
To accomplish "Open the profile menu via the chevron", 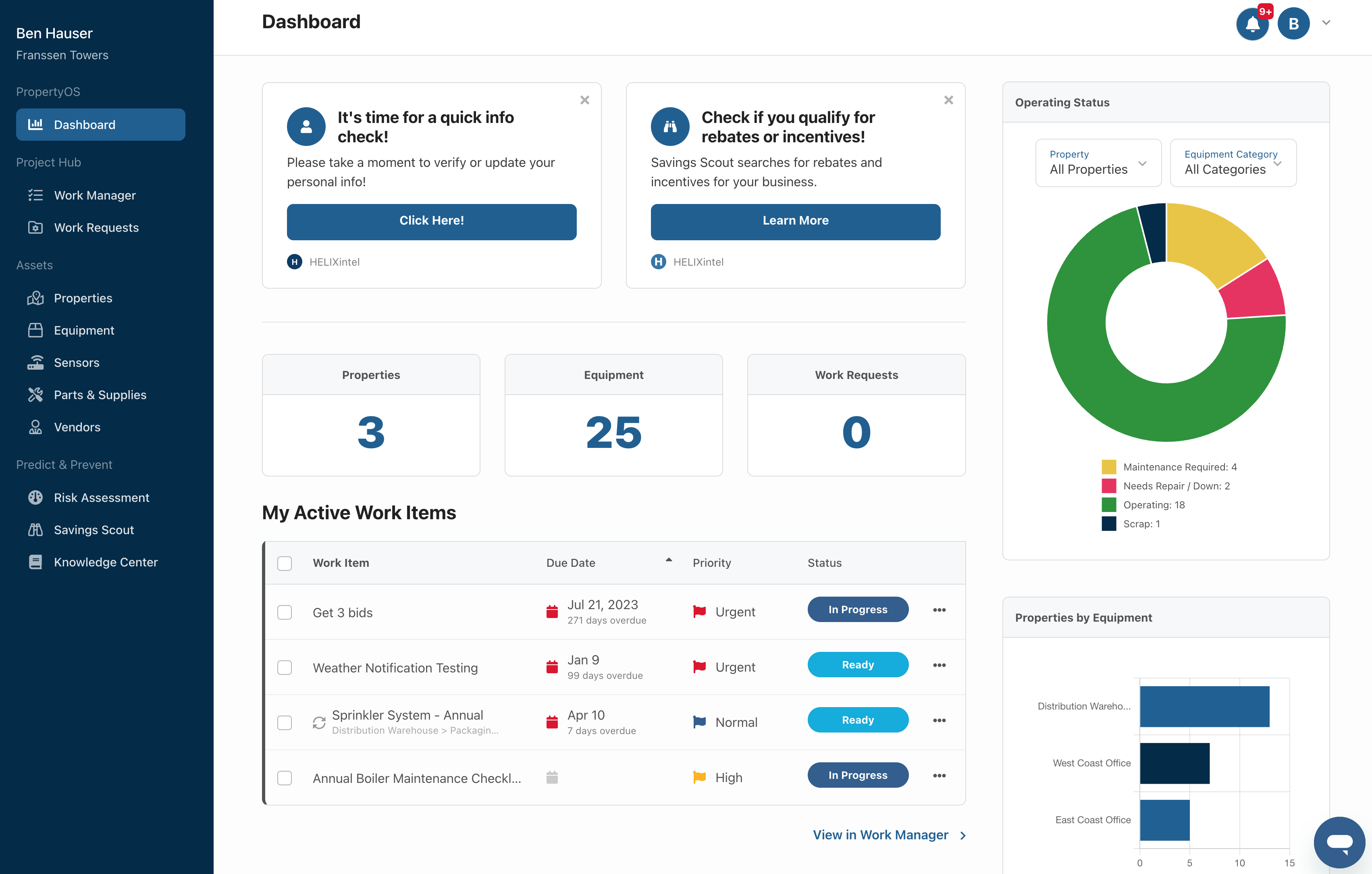I will (1326, 23).
